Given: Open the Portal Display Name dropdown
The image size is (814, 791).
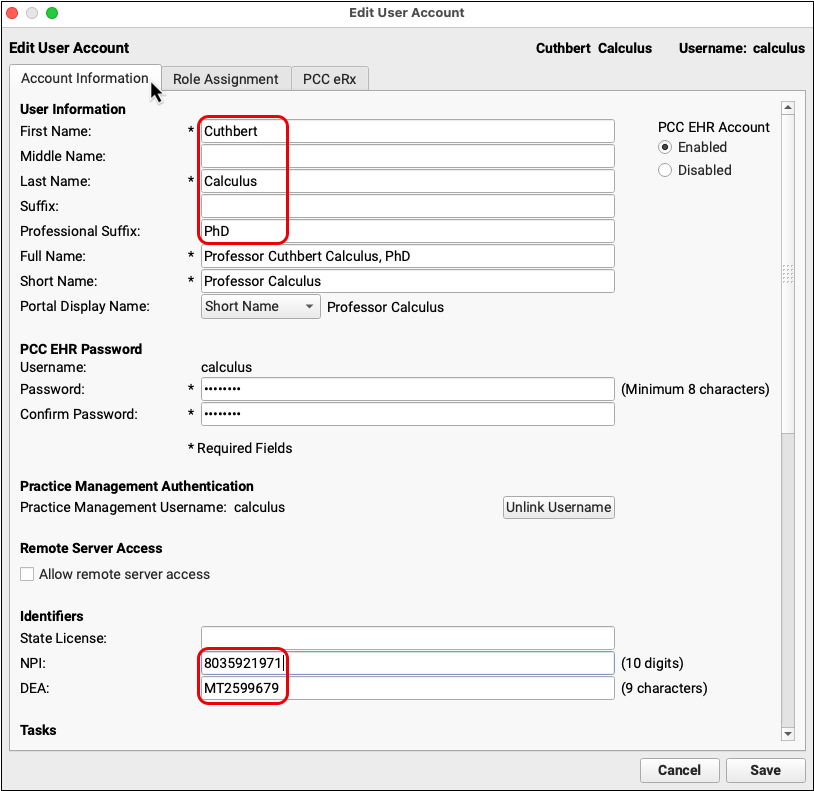Looking at the screenshot, I should point(260,307).
